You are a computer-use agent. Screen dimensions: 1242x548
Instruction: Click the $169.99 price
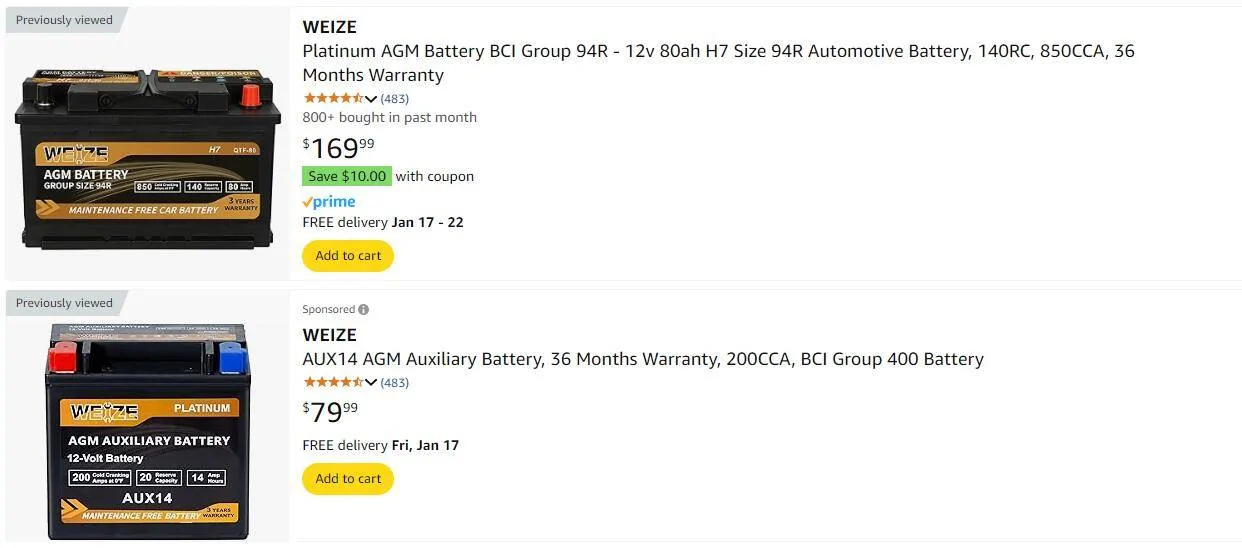tap(338, 148)
